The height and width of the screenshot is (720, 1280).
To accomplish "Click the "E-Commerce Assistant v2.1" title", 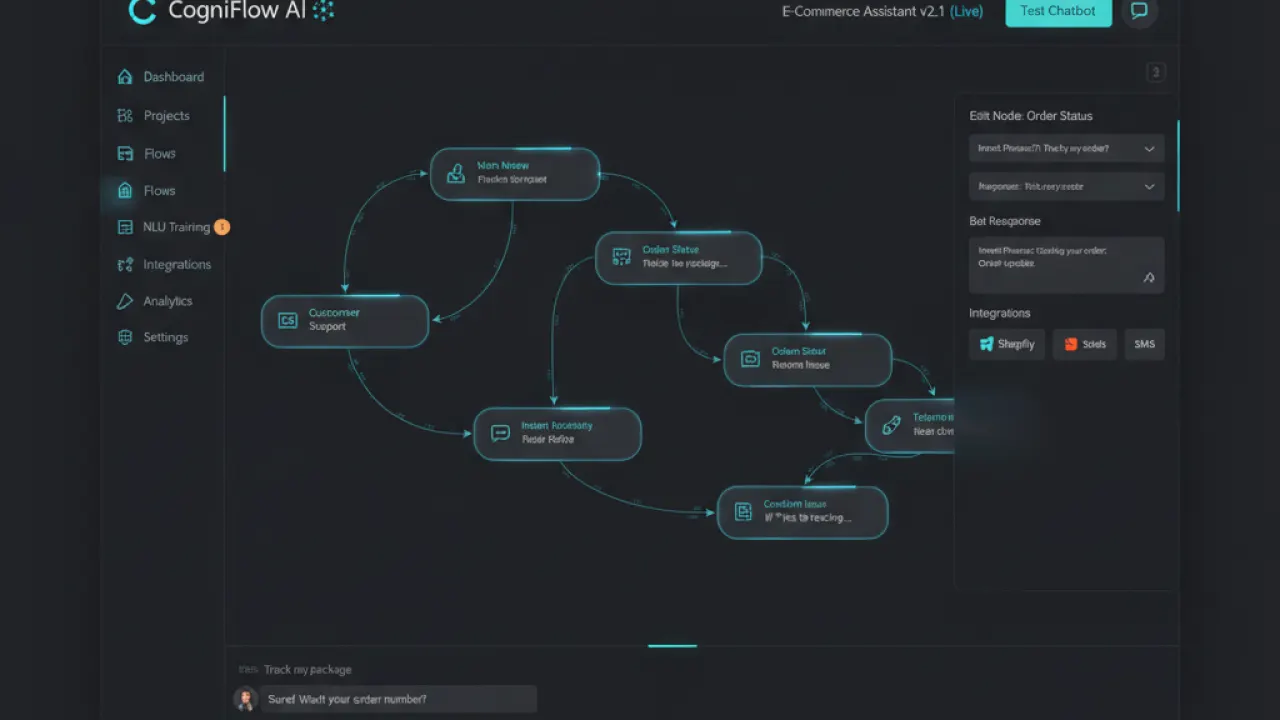I will tap(864, 12).
